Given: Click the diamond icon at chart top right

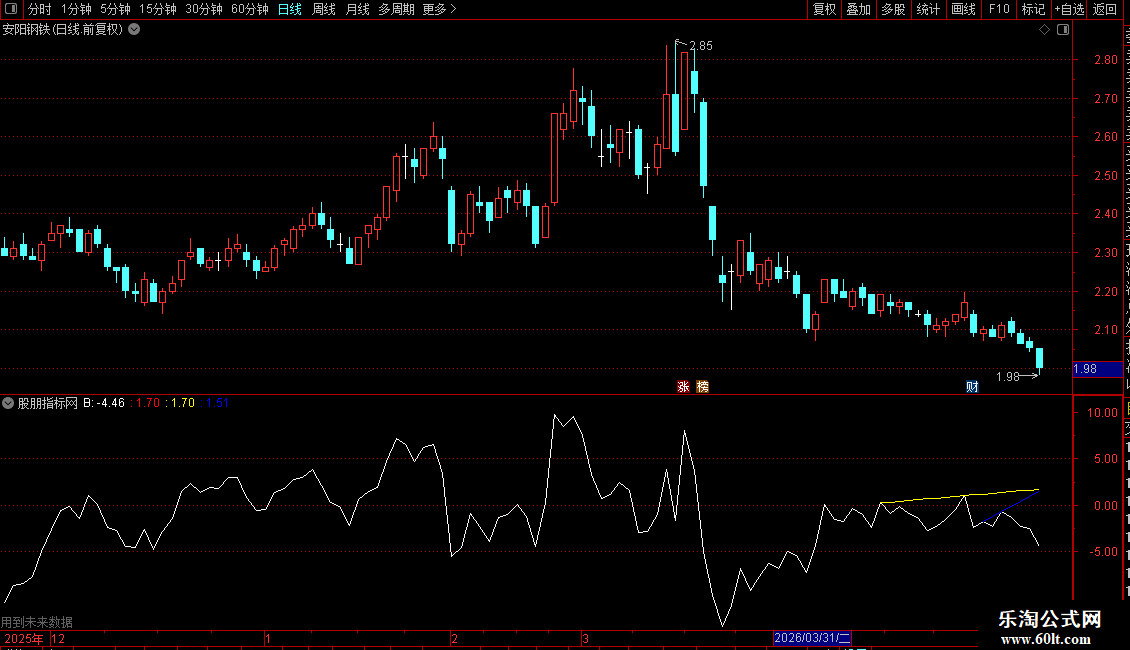Looking at the screenshot, I should point(1044,30).
